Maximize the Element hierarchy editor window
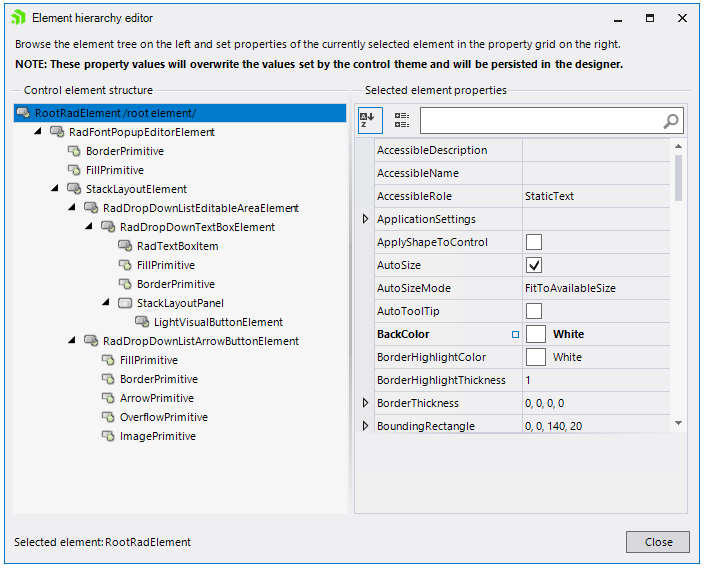Viewport: 705px width, 569px height. point(650,18)
